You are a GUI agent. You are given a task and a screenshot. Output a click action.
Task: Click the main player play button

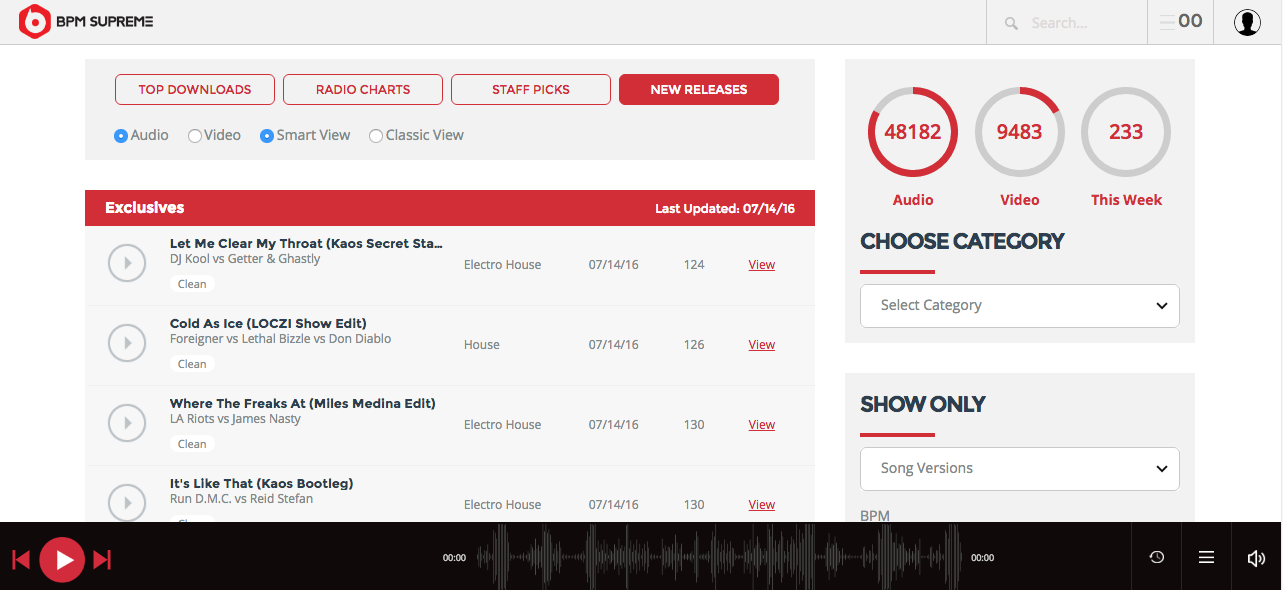click(62, 559)
